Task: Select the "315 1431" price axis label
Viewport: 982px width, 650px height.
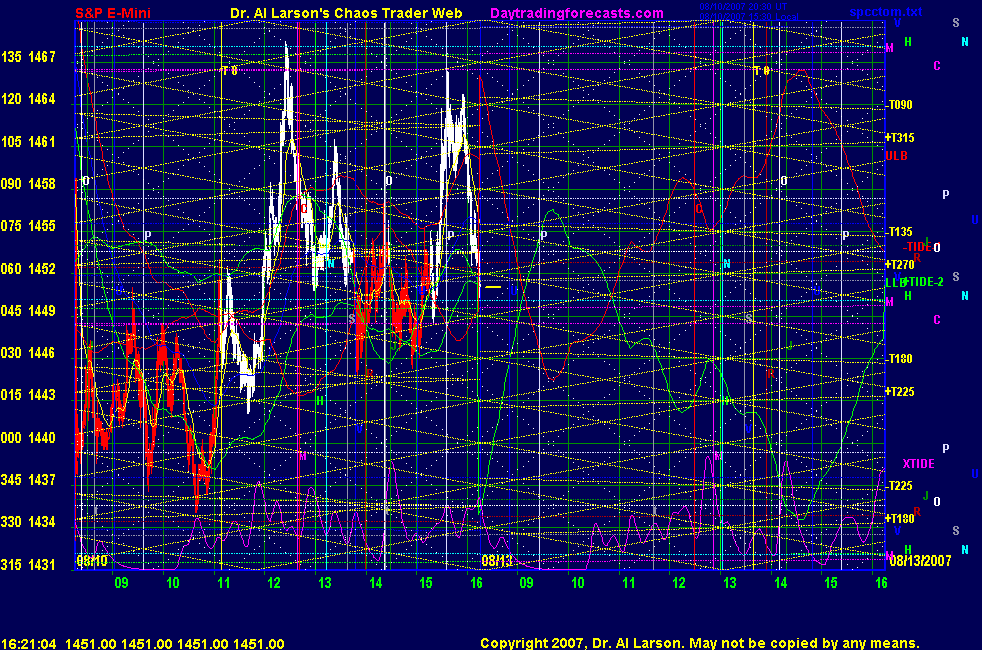Action: [x=28, y=564]
